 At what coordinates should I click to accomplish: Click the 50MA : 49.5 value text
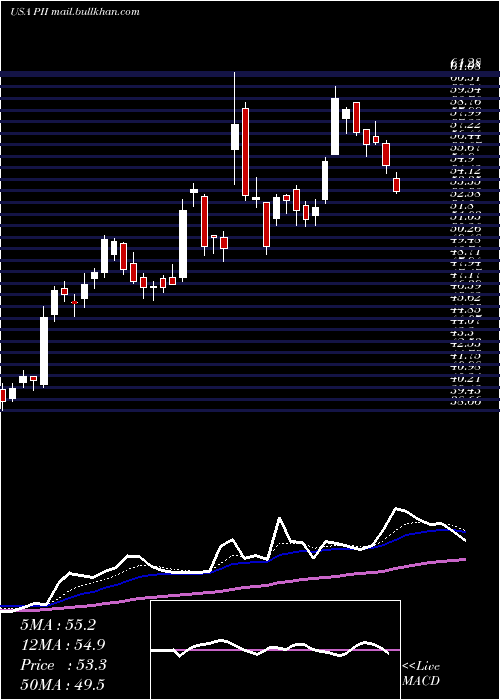click(x=62, y=684)
